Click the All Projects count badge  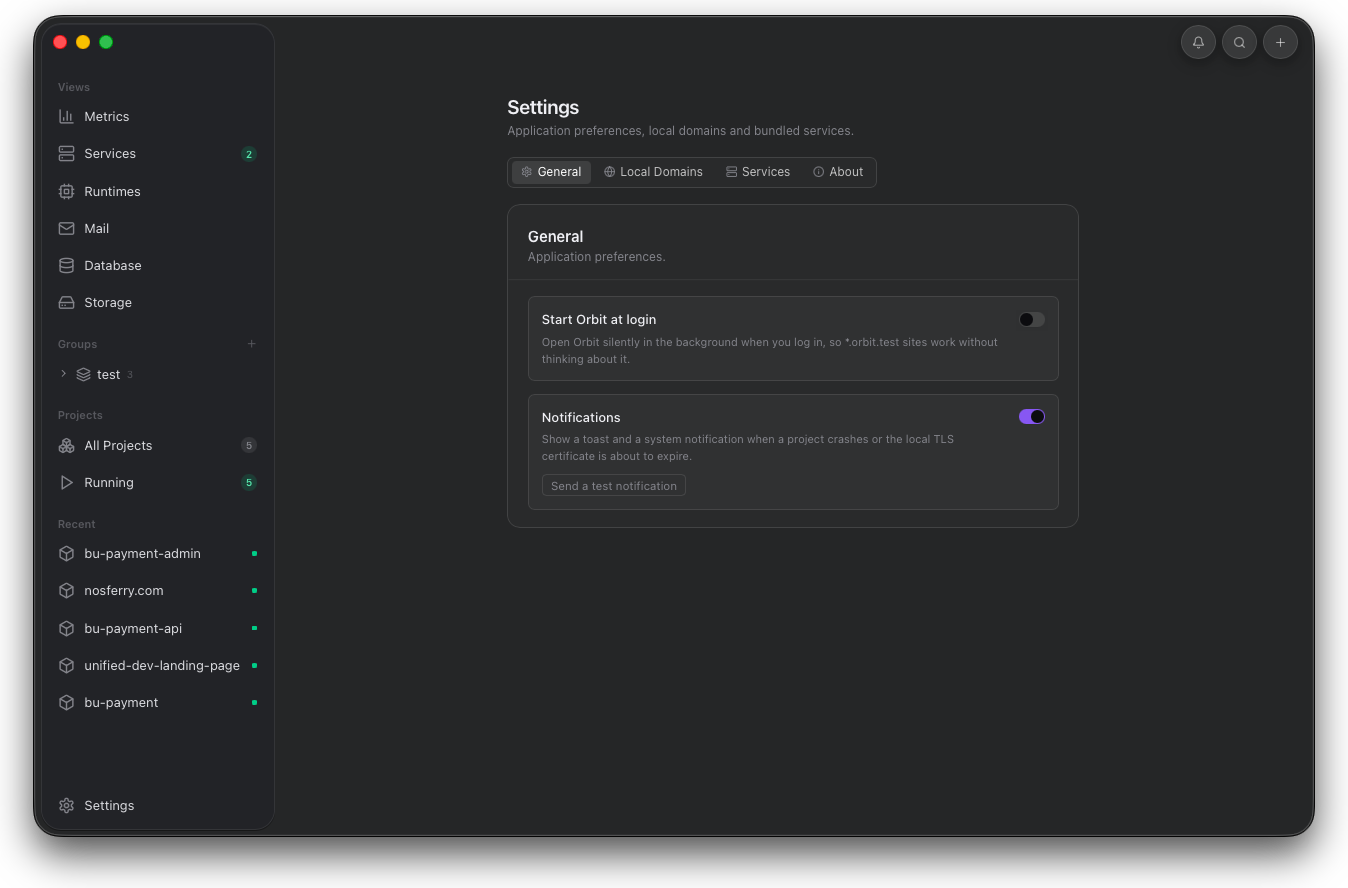click(x=249, y=445)
